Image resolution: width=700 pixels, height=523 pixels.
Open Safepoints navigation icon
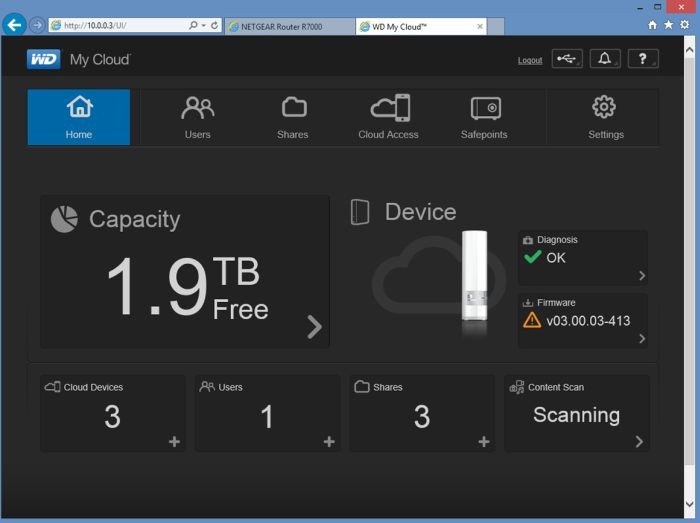pyautogui.click(x=484, y=117)
